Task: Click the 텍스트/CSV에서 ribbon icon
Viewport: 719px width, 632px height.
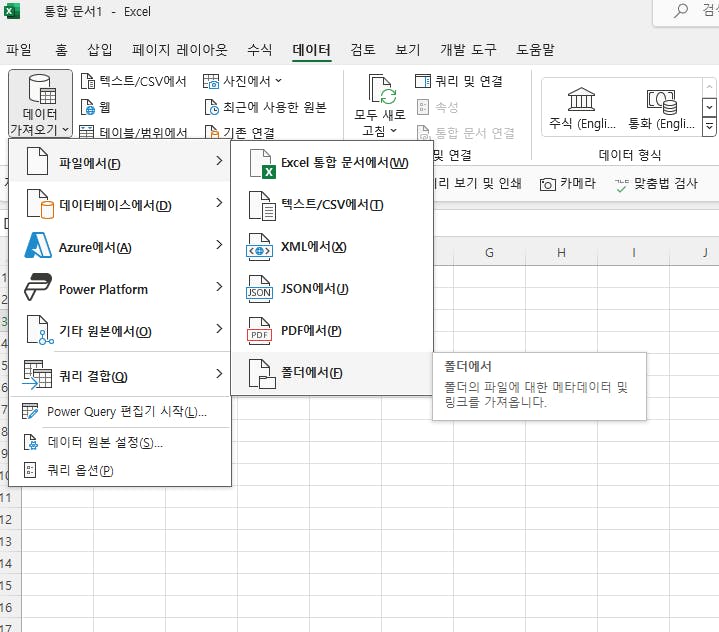Action: [87, 81]
